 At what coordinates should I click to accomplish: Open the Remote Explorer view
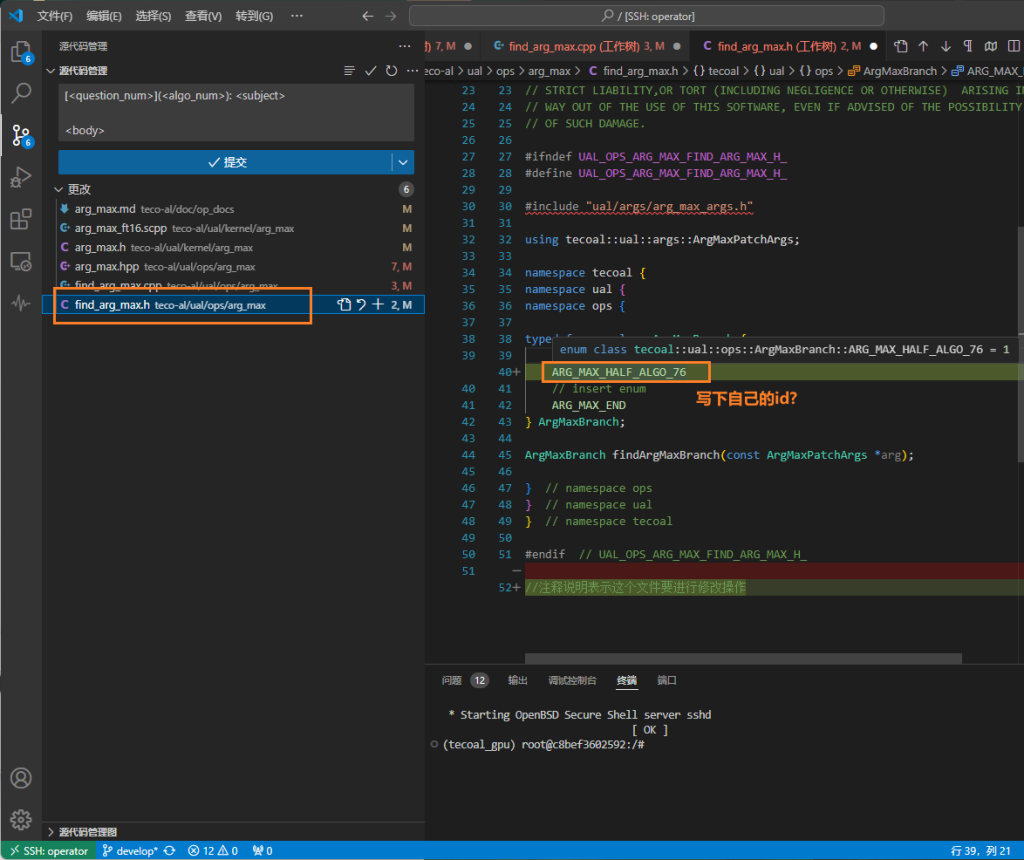click(20, 261)
